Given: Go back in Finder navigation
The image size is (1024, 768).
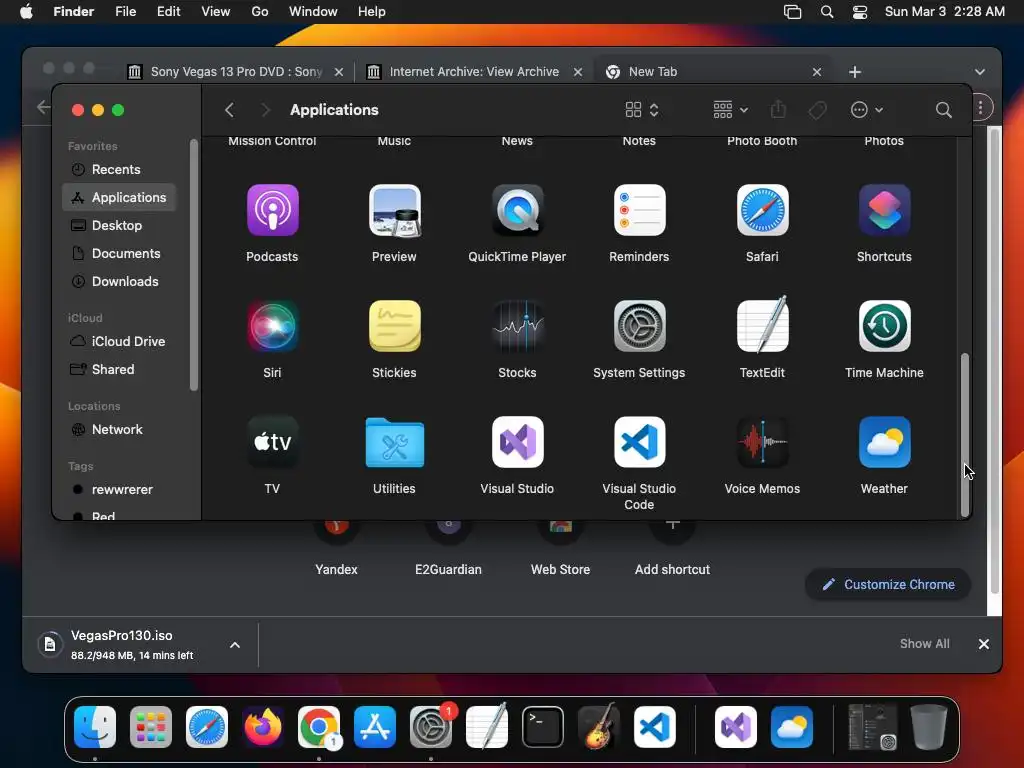Looking at the screenshot, I should tap(229, 110).
